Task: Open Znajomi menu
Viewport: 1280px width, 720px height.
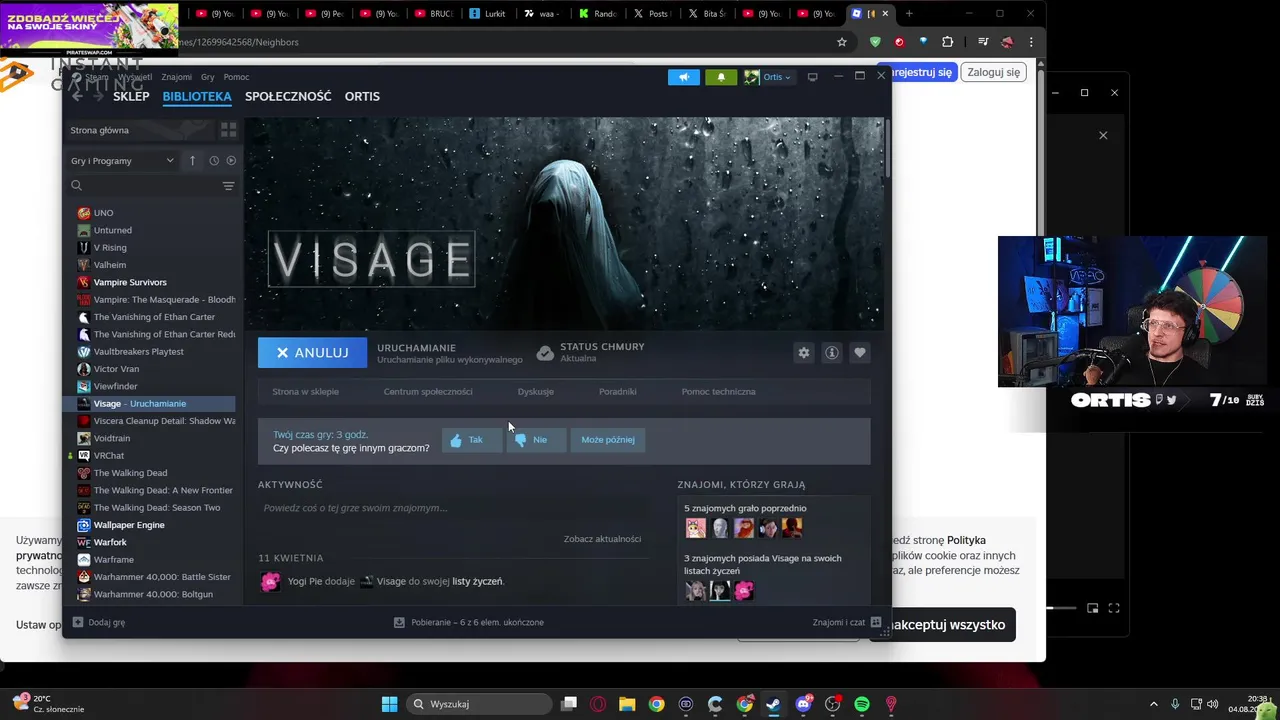Action: 176,77
